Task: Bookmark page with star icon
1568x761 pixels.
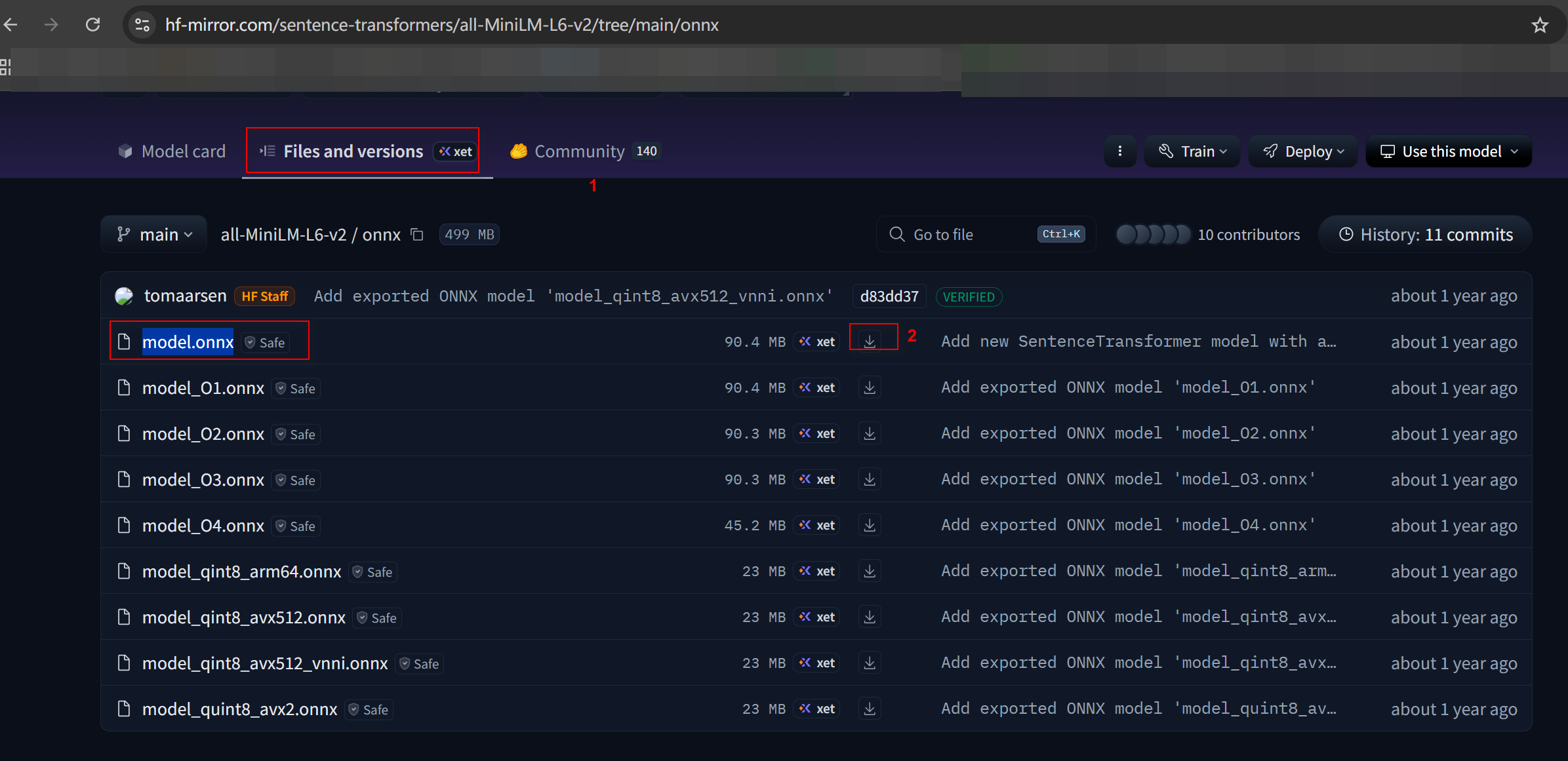Action: coord(1539,25)
